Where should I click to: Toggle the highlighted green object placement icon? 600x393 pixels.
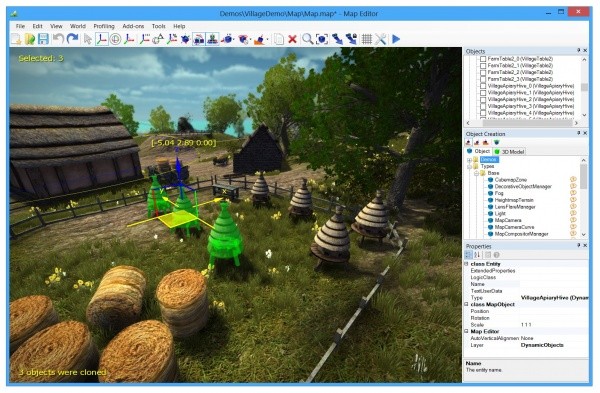tap(212, 39)
